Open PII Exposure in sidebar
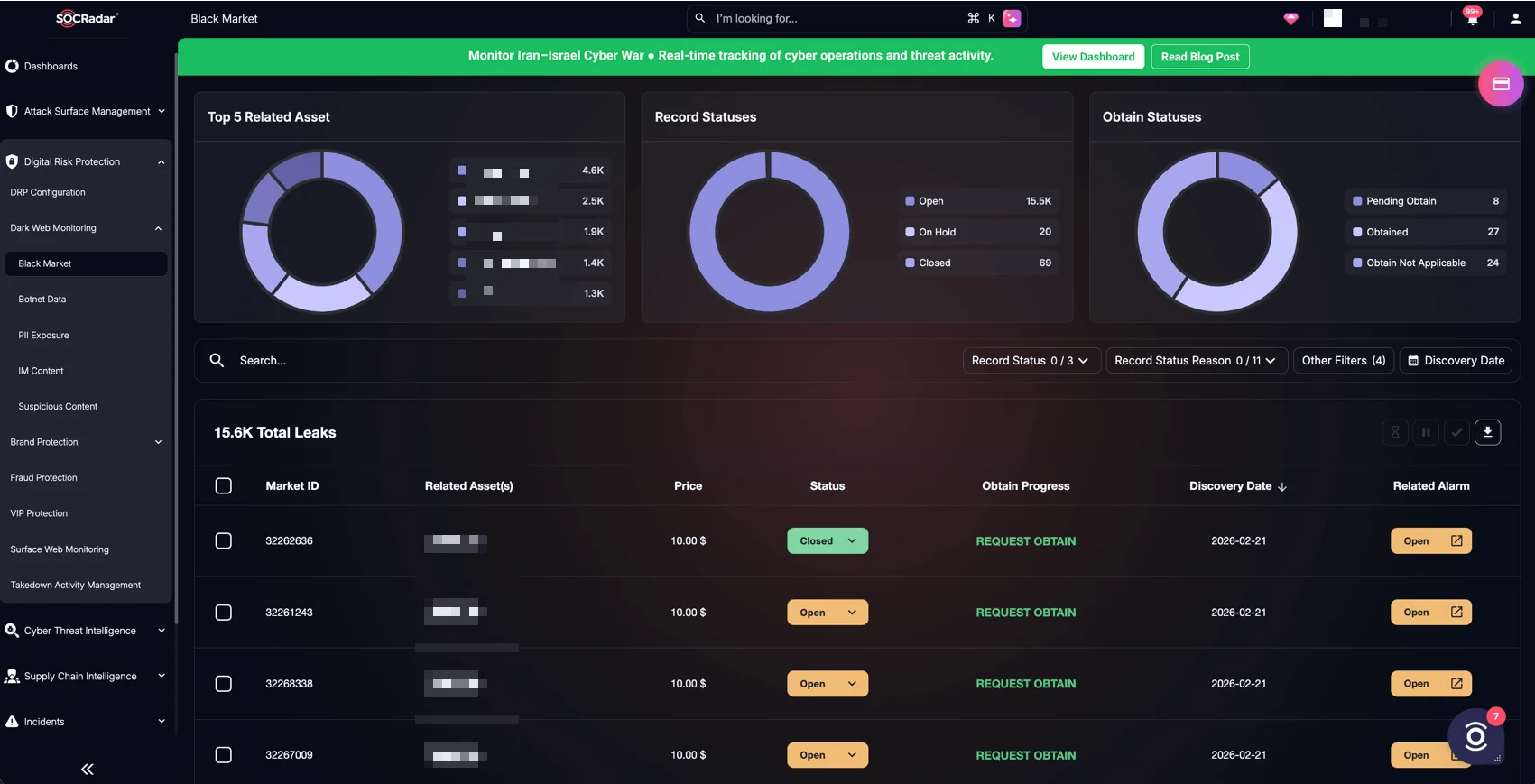The image size is (1535, 784). (x=43, y=336)
